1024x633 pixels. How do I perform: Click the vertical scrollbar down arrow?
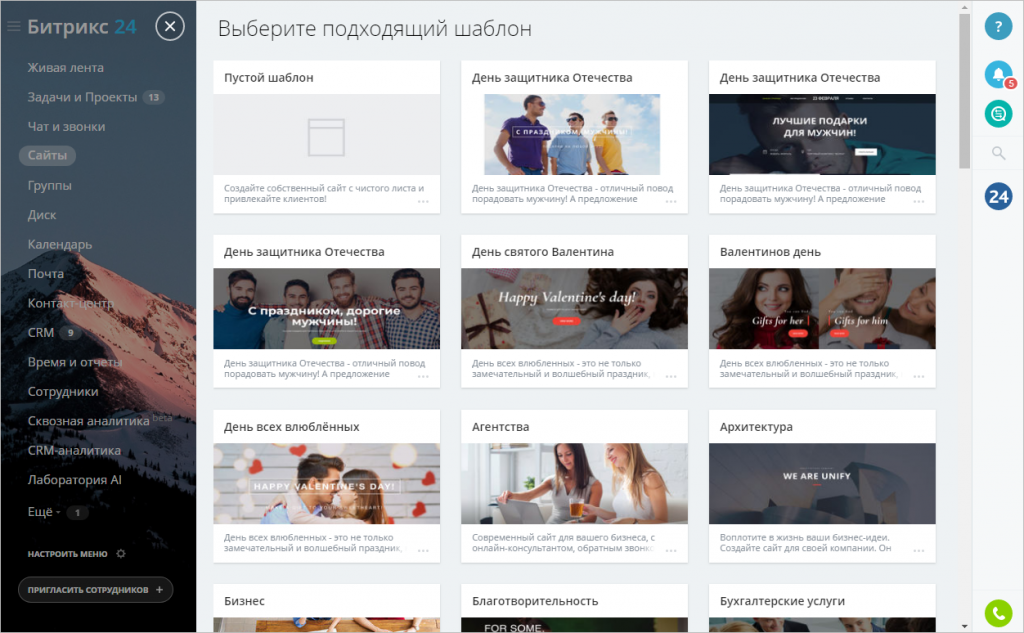click(x=964, y=625)
